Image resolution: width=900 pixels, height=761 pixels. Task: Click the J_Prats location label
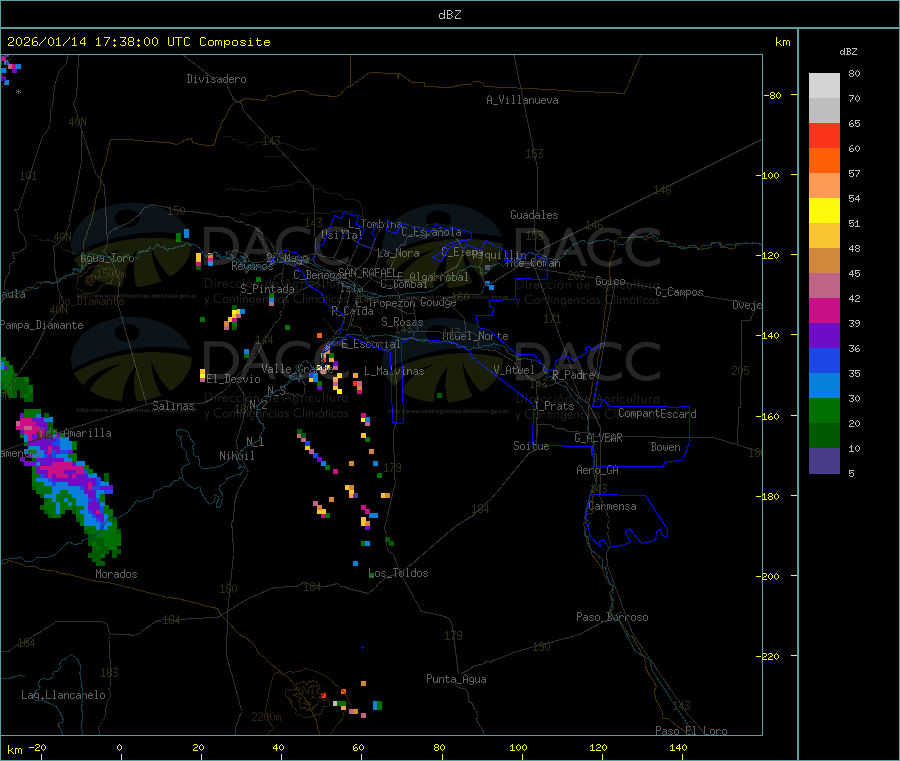click(x=554, y=406)
